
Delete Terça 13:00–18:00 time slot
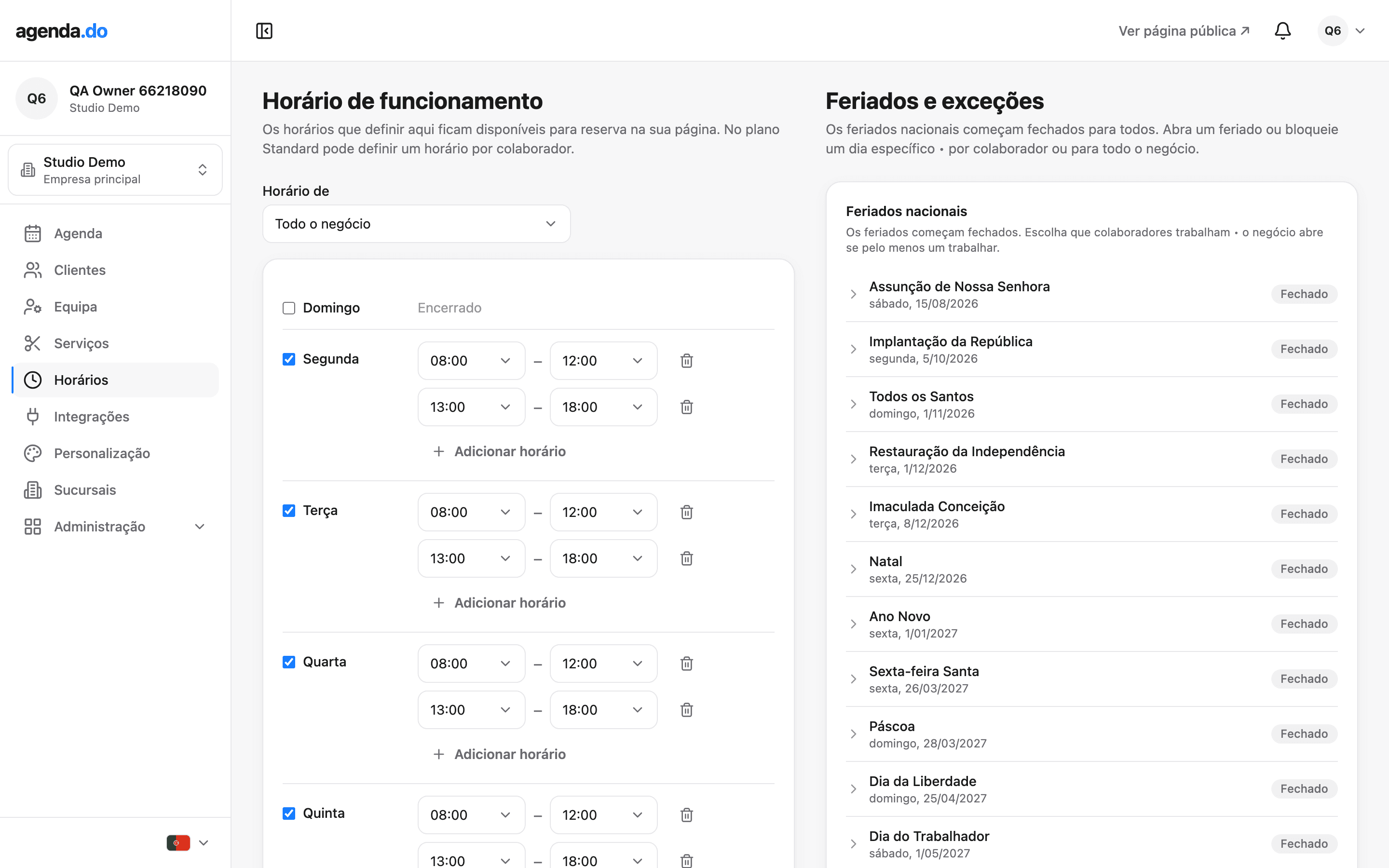(x=686, y=558)
